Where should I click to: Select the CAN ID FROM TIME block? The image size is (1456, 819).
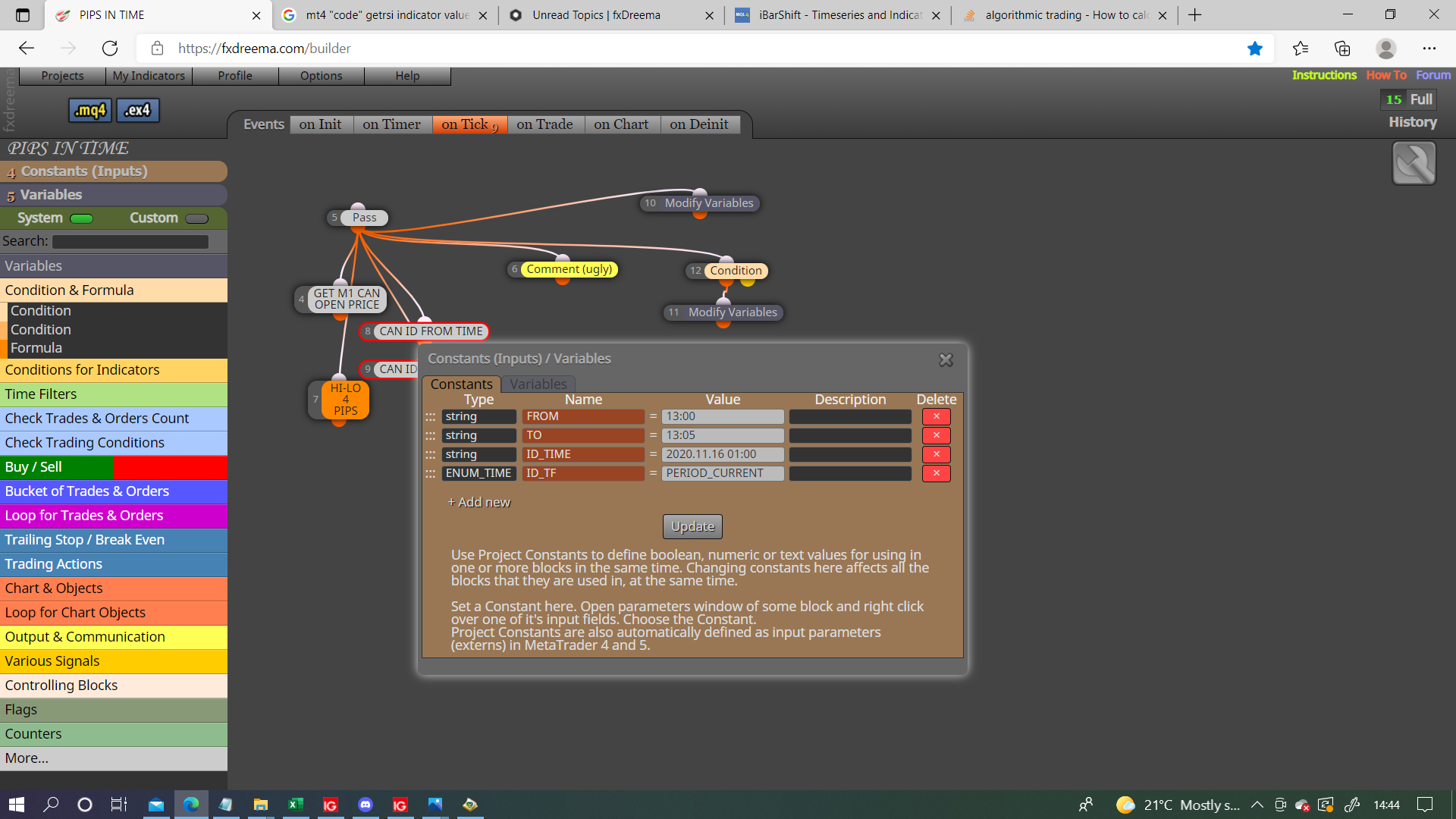coord(431,331)
